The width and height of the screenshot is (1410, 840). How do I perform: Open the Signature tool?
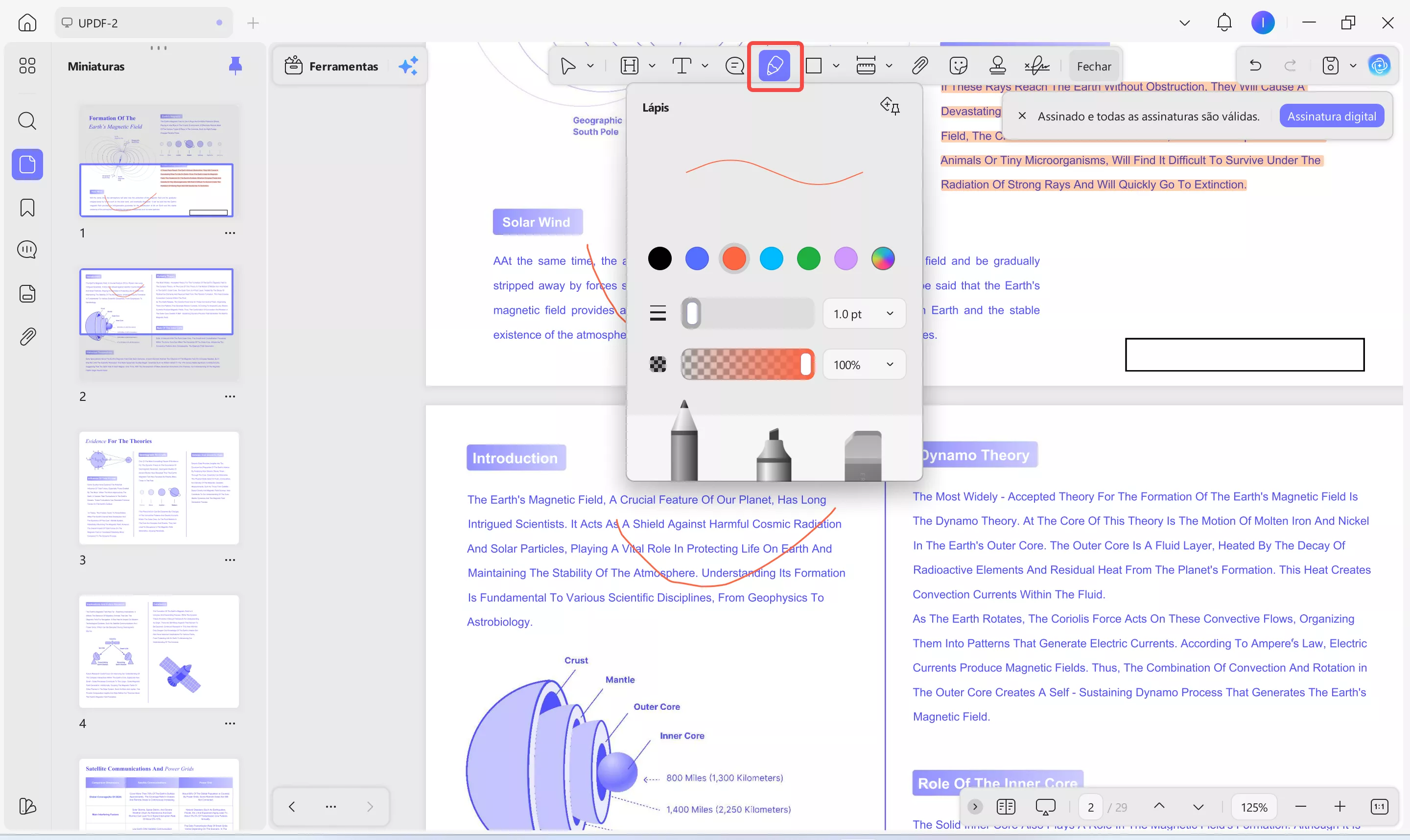pos(1037,66)
